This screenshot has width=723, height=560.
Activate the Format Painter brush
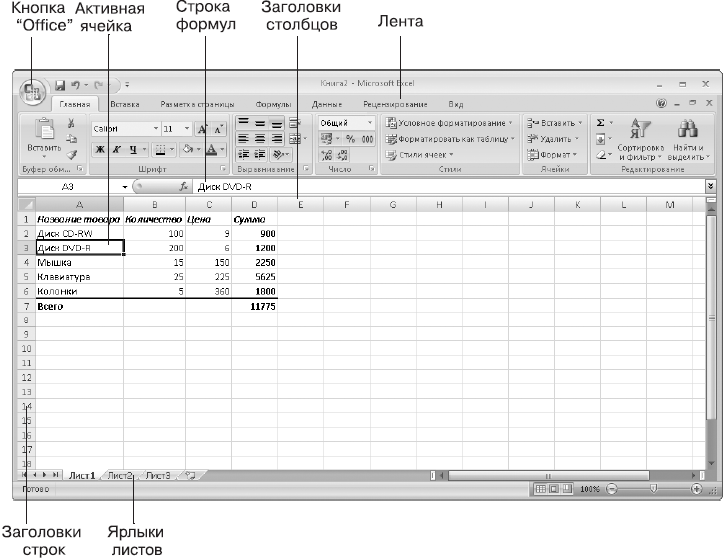point(71,155)
